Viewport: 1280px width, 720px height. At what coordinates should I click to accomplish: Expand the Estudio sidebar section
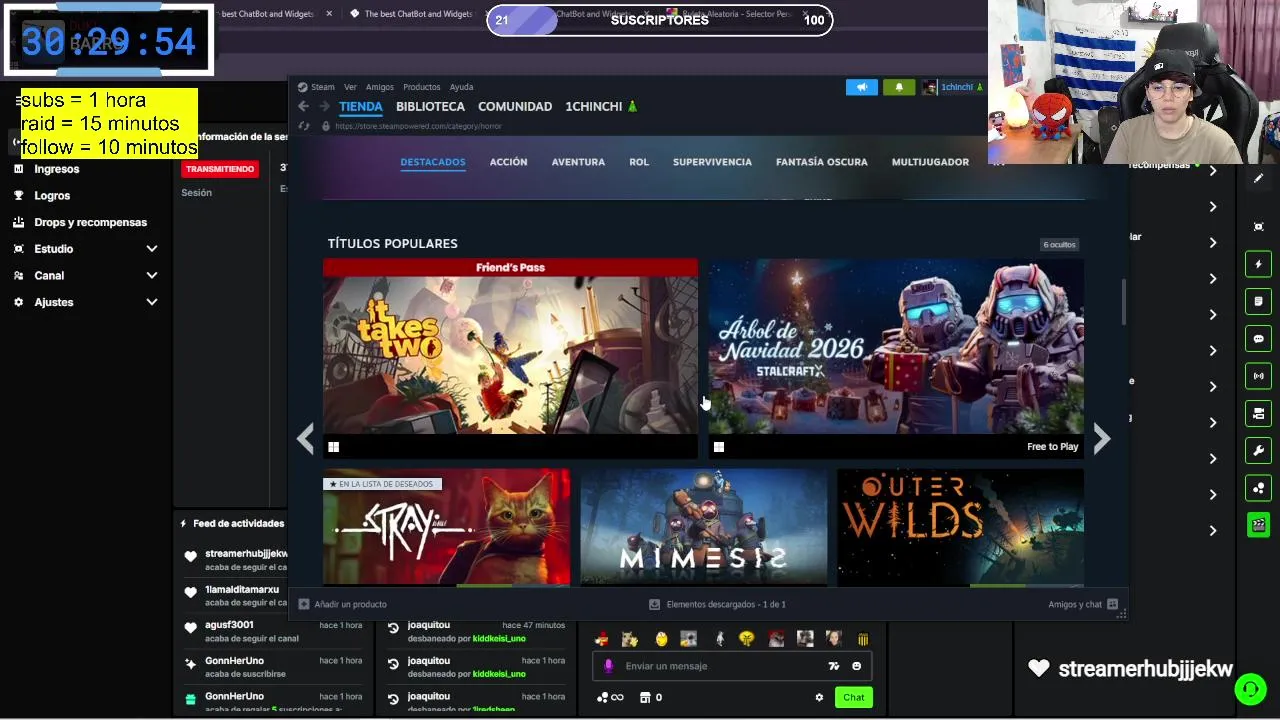85,249
